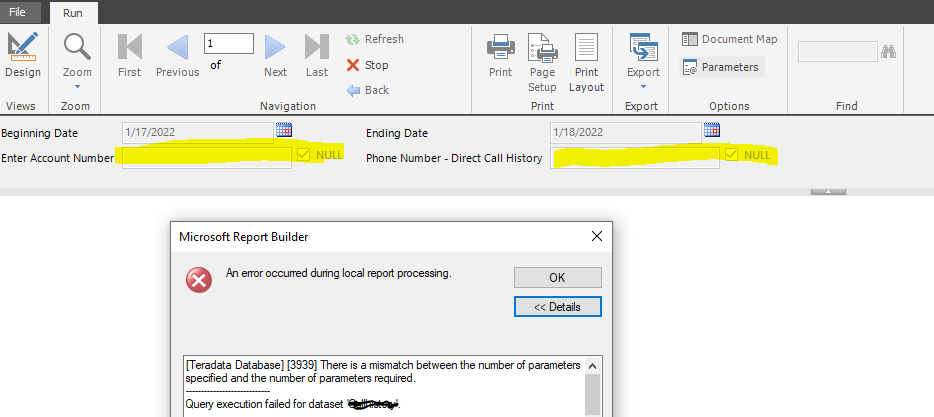Click OK in error dialog
The width and height of the screenshot is (934, 417).
point(558,278)
